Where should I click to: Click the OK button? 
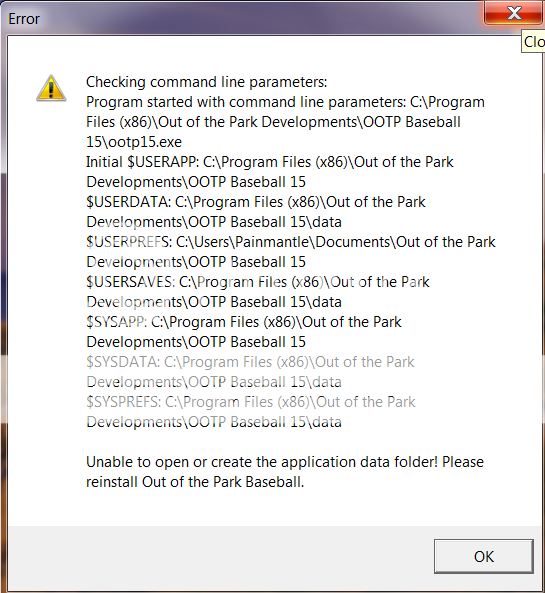484,556
